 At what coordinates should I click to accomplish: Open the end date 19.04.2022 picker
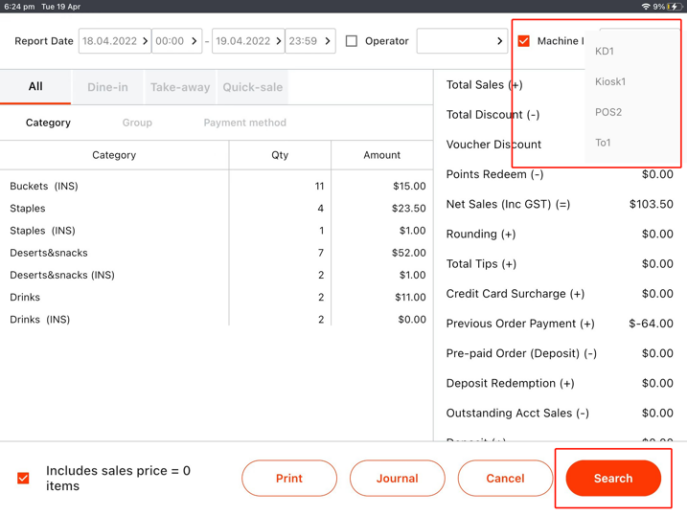(x=246, y=41)
